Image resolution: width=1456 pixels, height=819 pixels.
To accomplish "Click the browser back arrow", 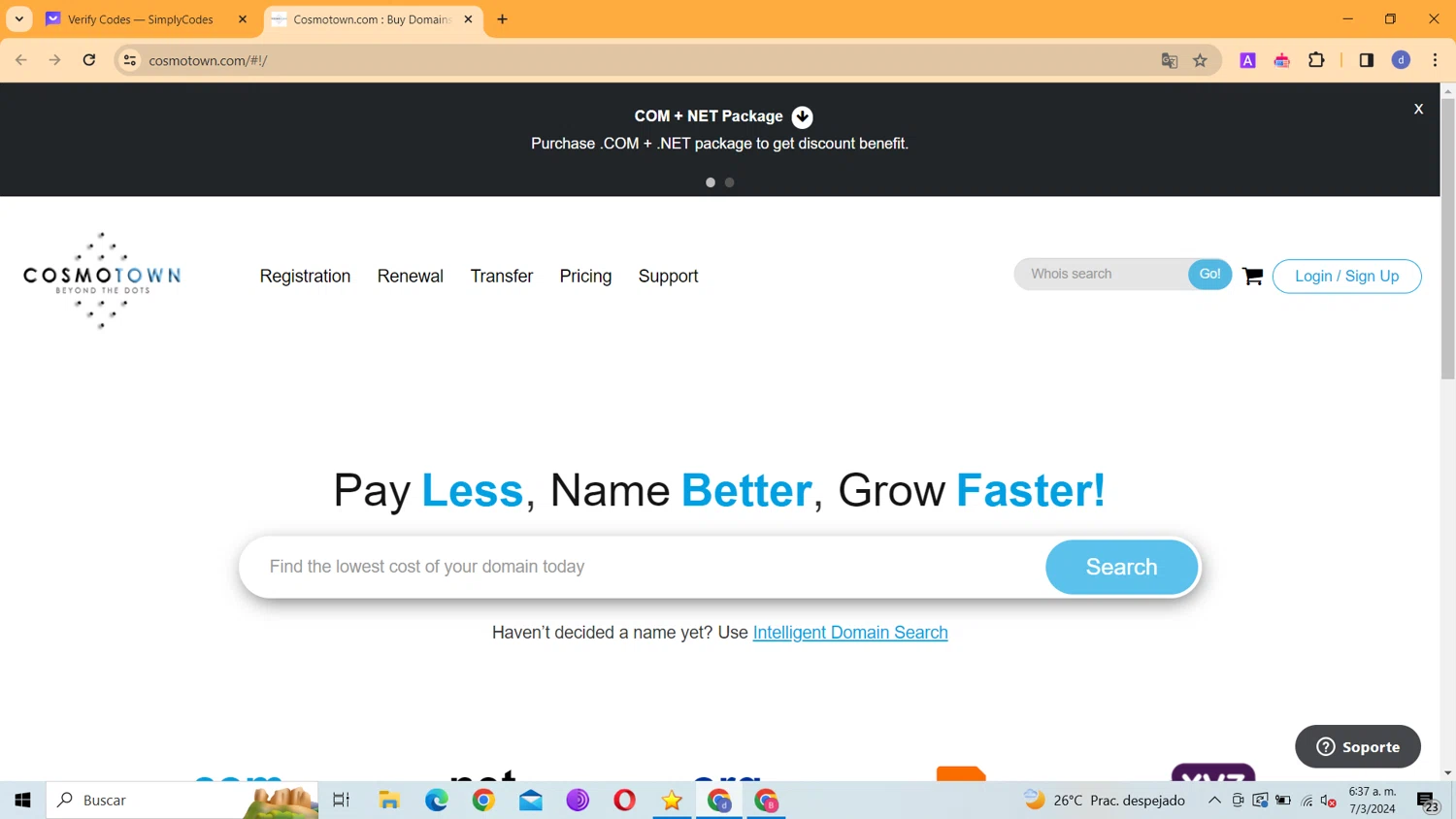I will coord(21,60).
